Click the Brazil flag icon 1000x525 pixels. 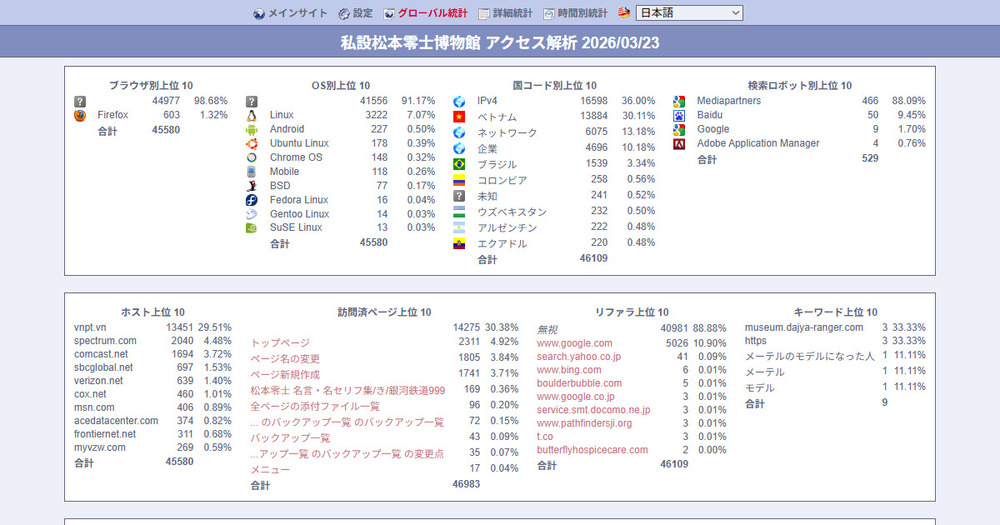(x=459, y=165)
